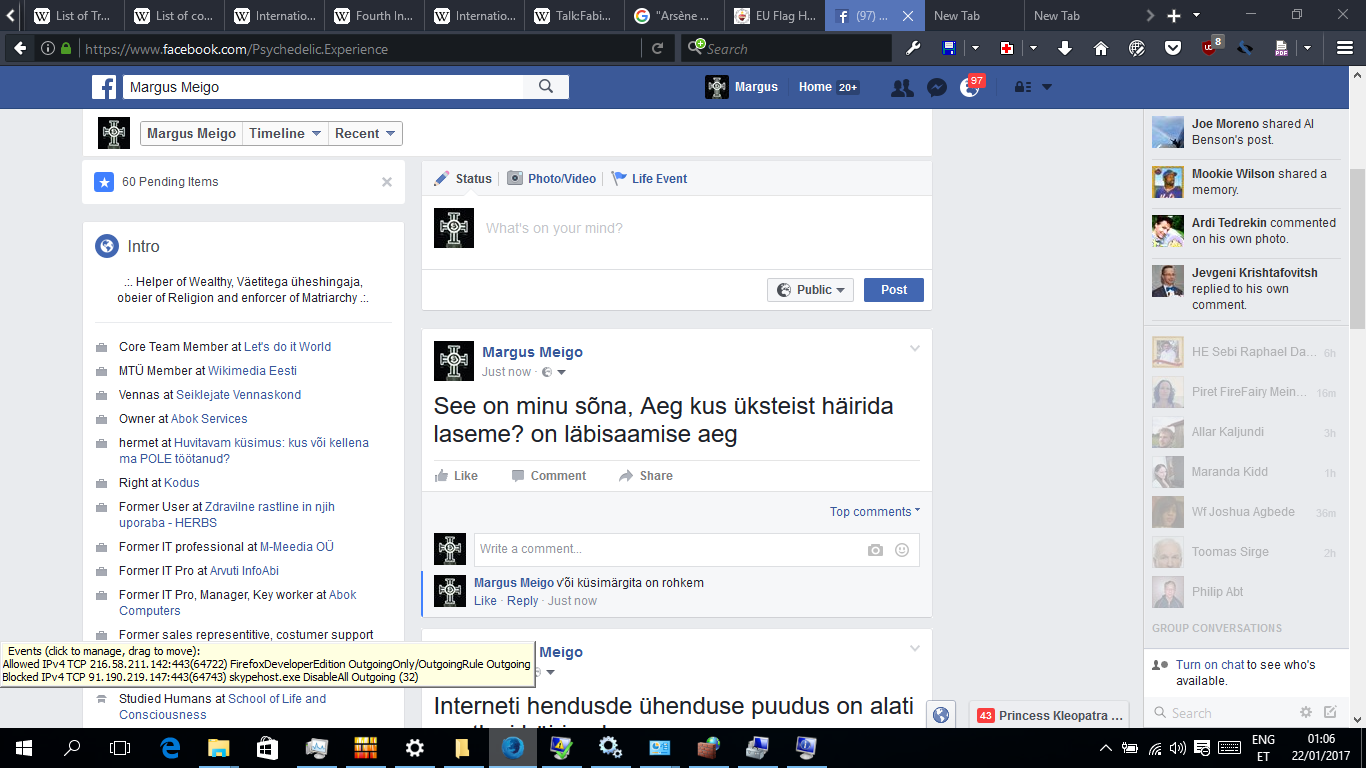1366x768 pixels.
Task: Open post options chevron on first post
Action: tap(914, 349)
